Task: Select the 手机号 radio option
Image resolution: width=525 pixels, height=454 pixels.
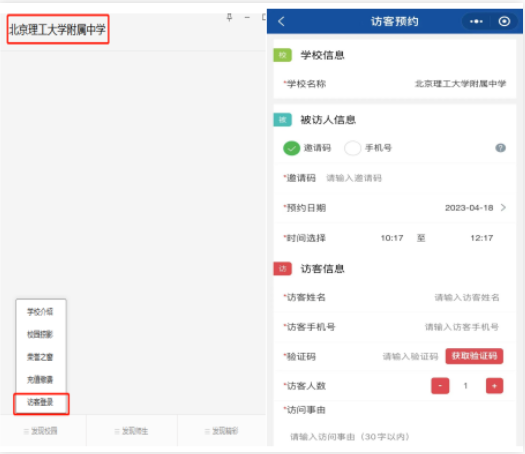Action: pos(353,148)
